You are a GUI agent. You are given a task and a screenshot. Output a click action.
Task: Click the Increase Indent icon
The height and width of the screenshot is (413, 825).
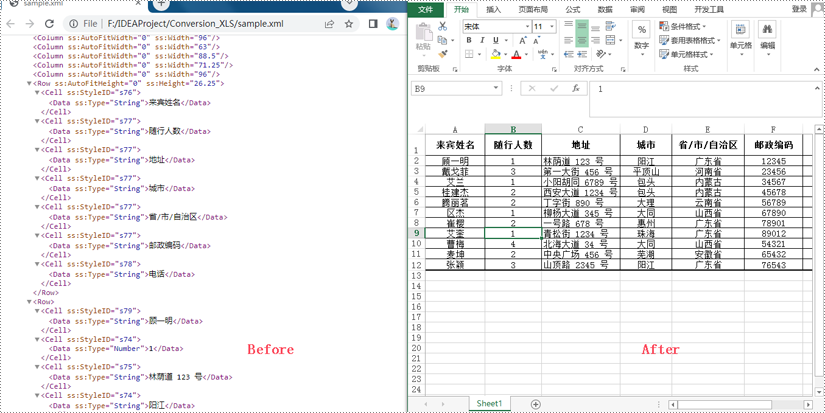pos(582,54)
